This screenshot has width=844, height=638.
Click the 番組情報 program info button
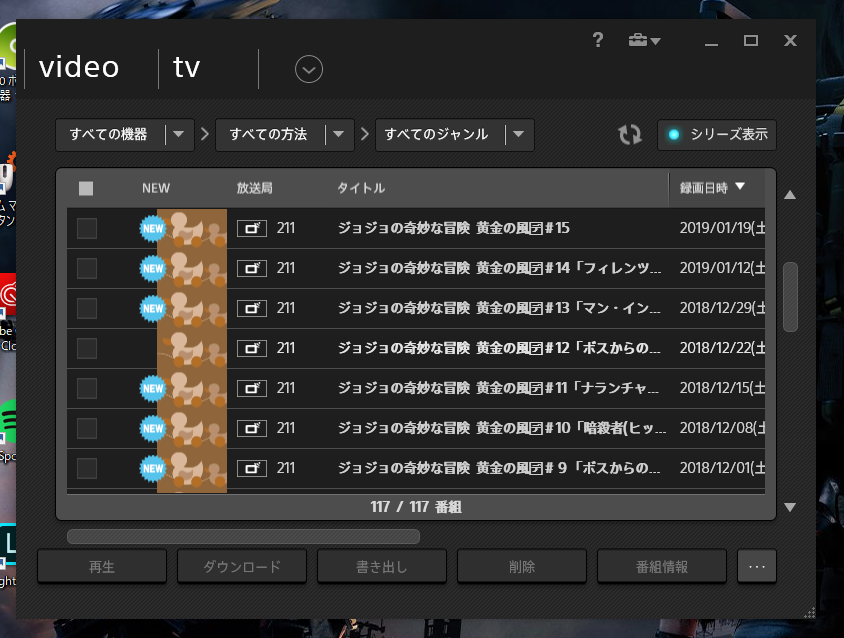point(662,566)
